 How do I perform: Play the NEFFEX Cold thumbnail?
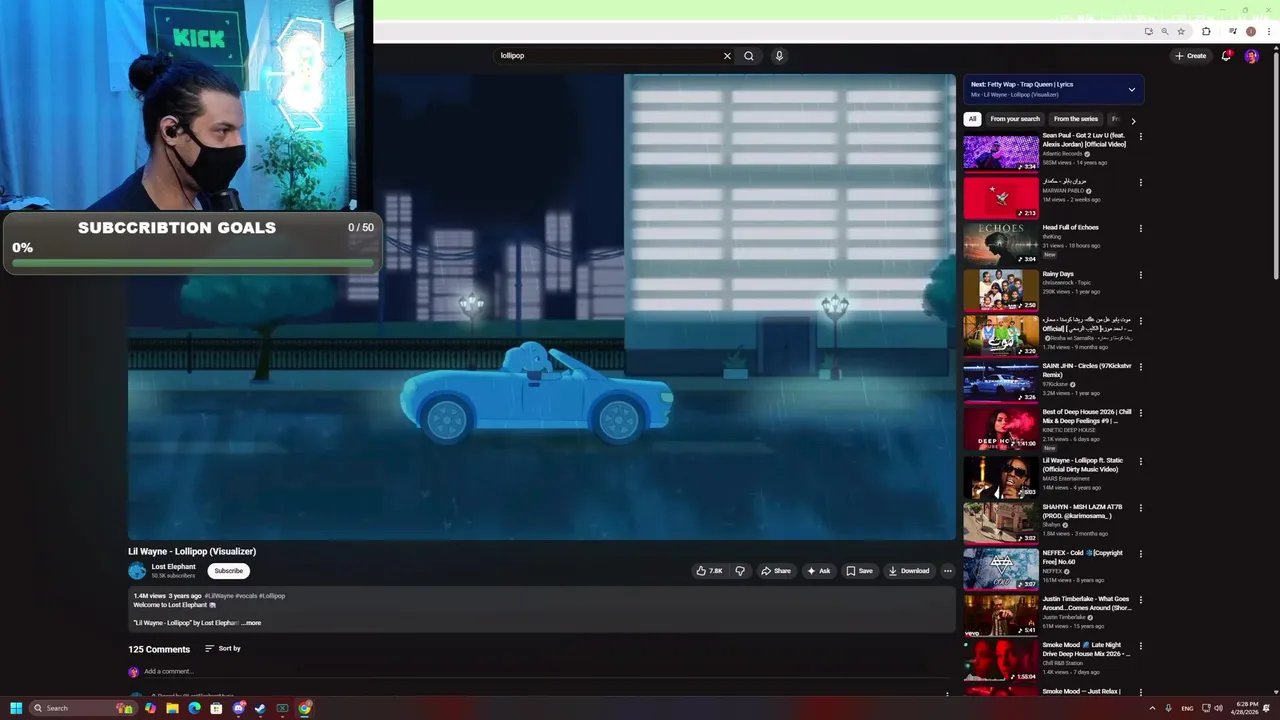coord(1001,569)
